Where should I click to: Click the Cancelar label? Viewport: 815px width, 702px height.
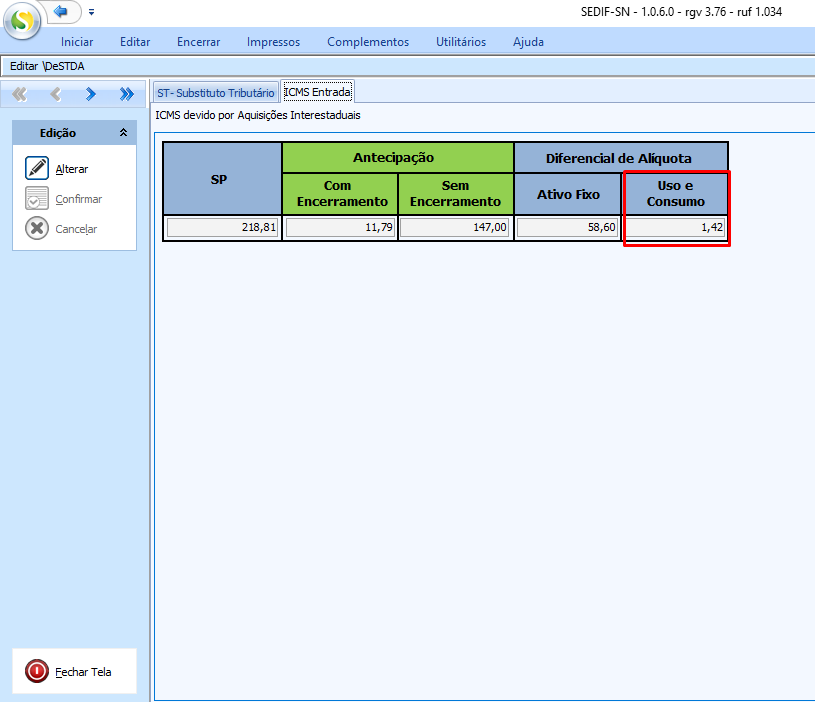[76, 229]
